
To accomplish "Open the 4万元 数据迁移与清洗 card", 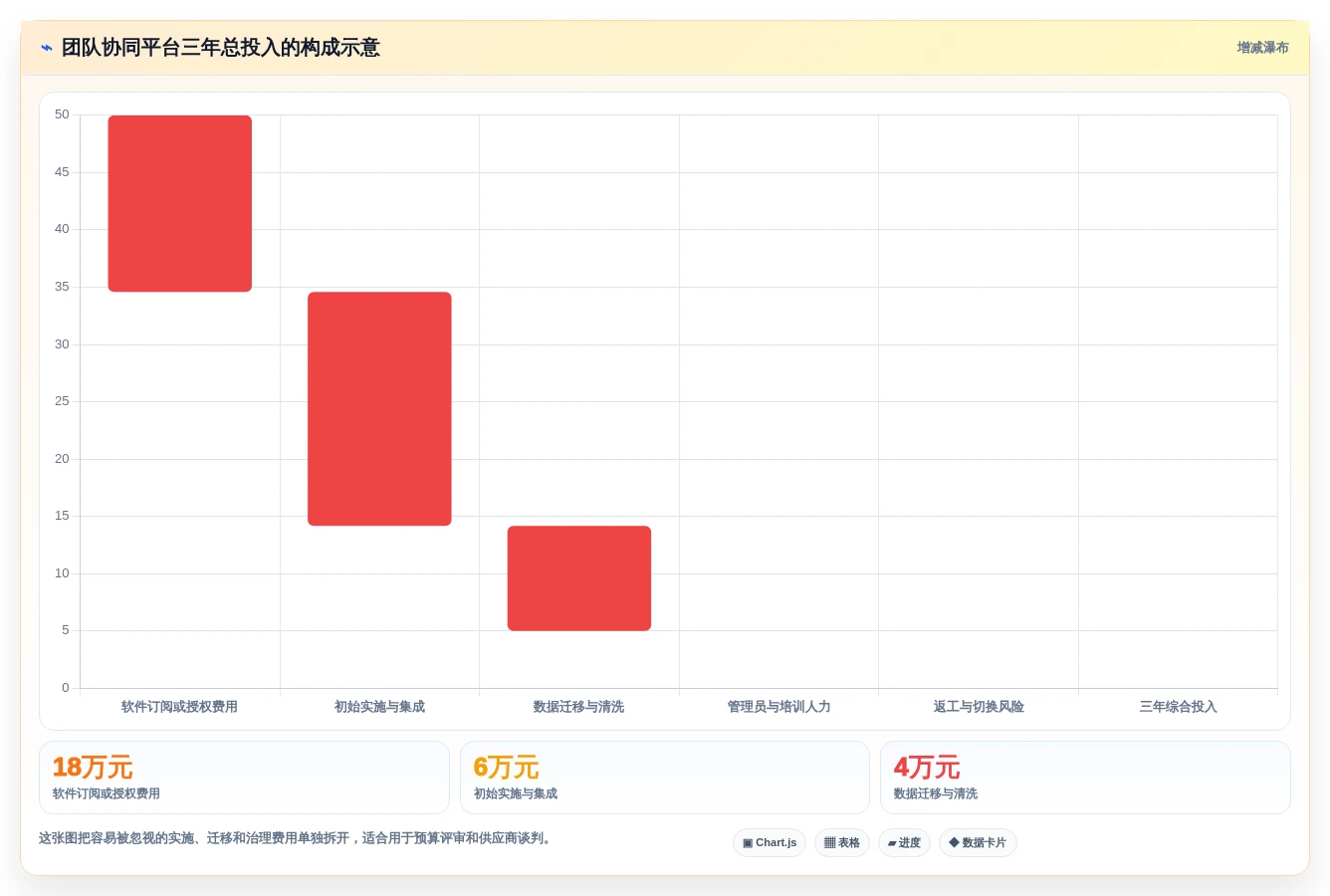I will coord(1085,778).
